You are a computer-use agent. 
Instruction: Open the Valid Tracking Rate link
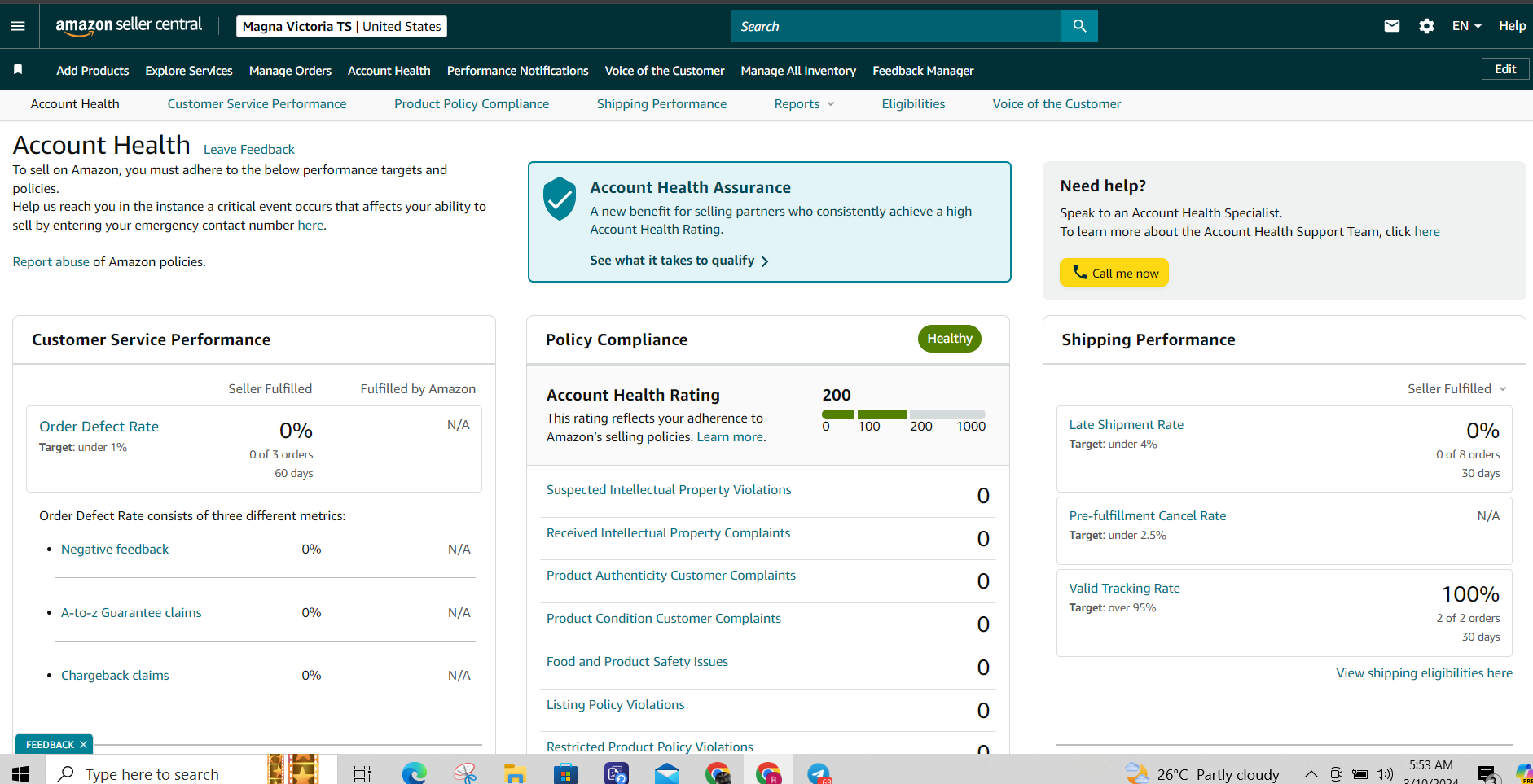pos(1124,589)
